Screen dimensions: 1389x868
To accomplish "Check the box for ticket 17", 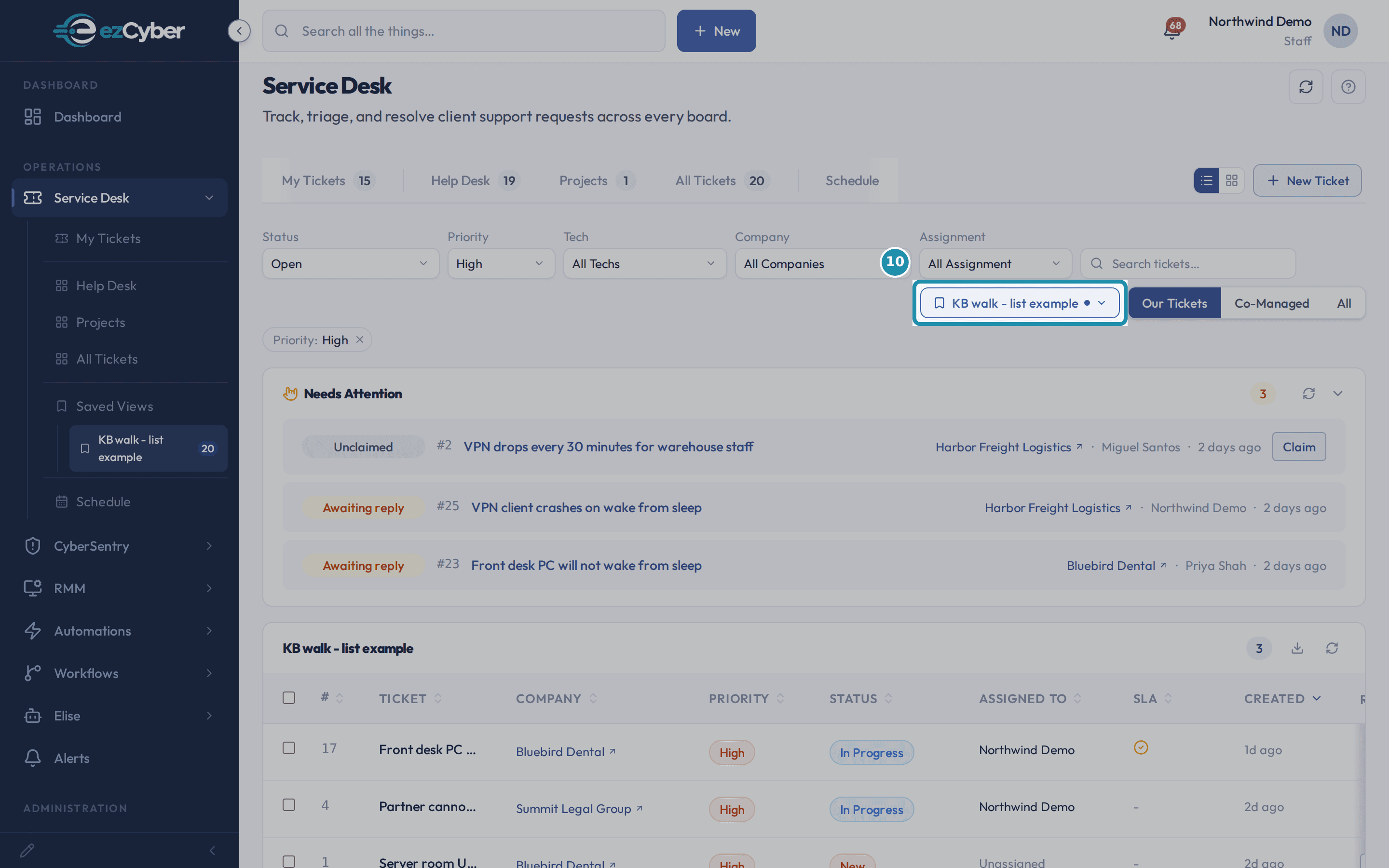I will tap(289, 748).
